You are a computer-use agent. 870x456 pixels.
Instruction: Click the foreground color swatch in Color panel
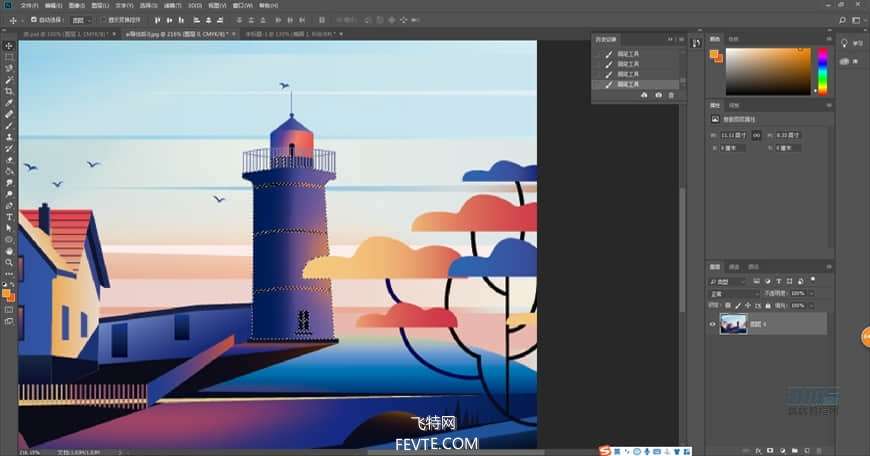point(714,54)
